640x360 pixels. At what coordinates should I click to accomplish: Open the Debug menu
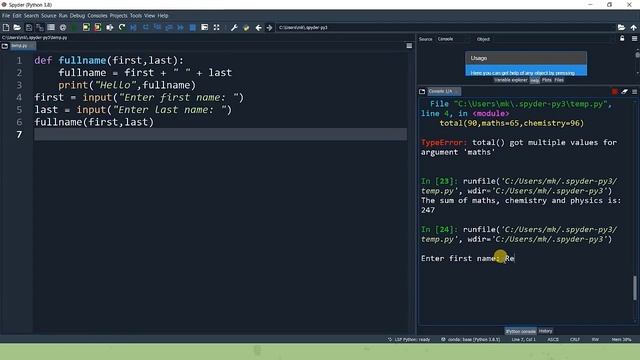tap(77, 16)
